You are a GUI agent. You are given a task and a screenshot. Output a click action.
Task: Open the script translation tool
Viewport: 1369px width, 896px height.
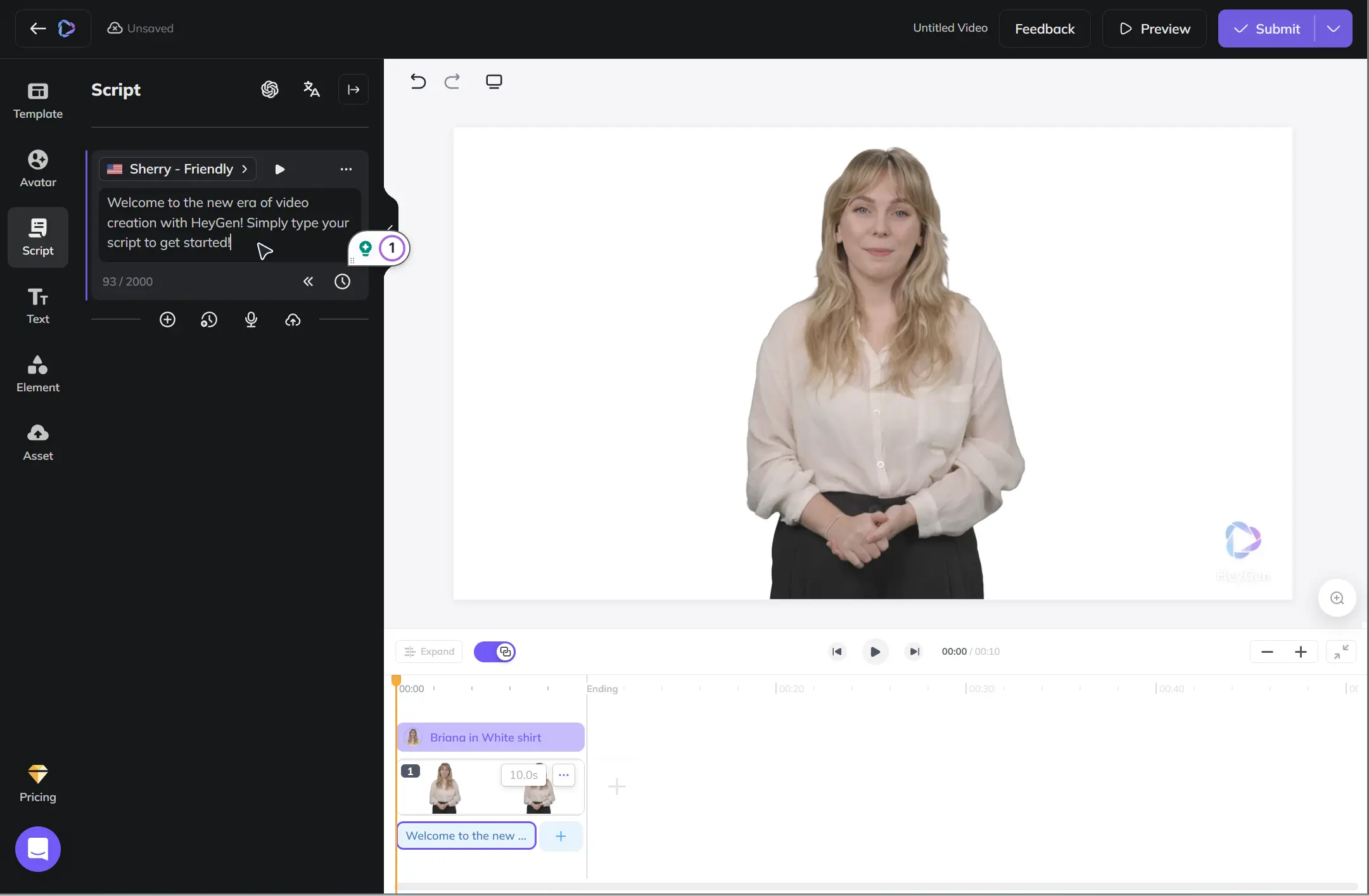tap(312, 89)
